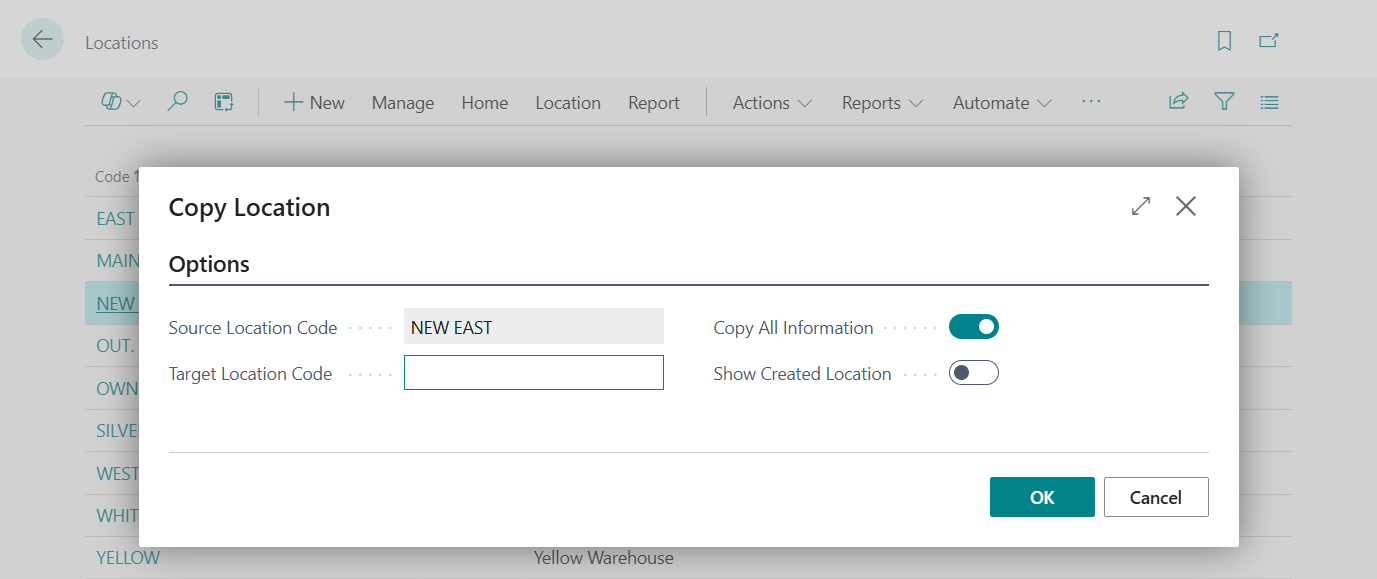
Task: Toggle Copy All Information off then confirm
Action: [x=973, y=326]
